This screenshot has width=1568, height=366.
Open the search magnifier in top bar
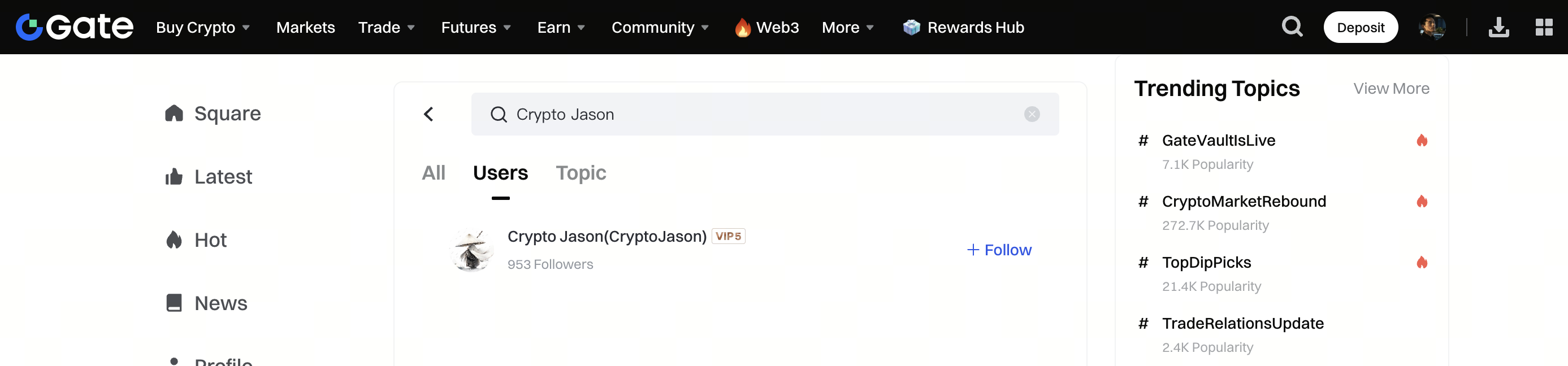pos(1292,27)
